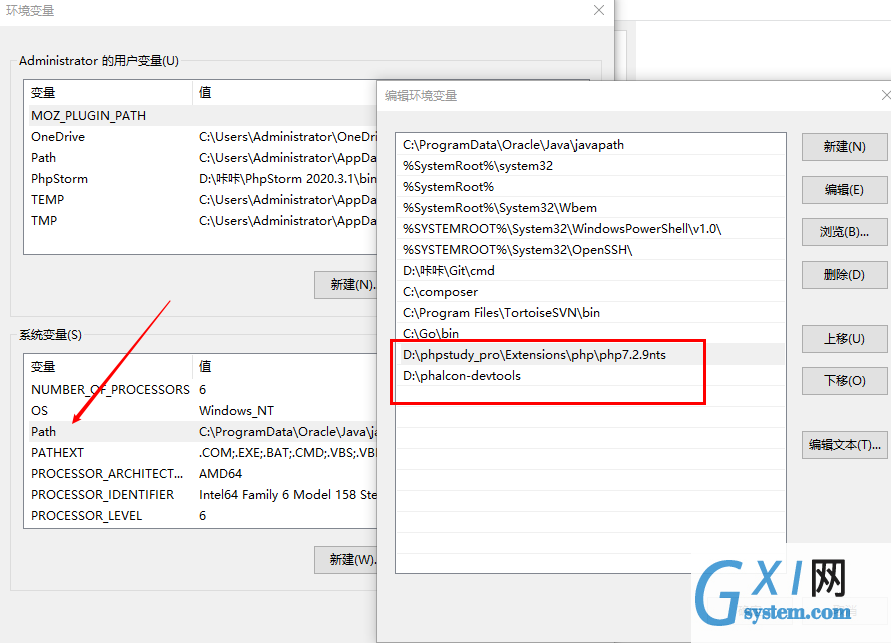The image size is (891, 643).
Task: Click the 新建(N) button in edit dialog
Action: coord(844,147)
